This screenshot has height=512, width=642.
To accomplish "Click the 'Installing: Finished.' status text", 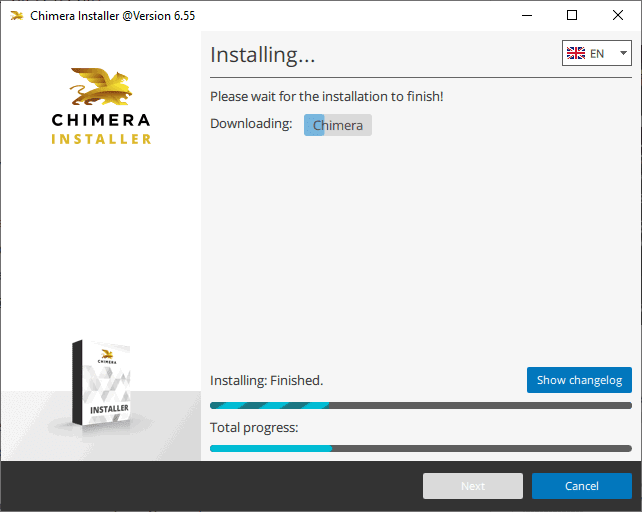I will click(x=267, y=381).
